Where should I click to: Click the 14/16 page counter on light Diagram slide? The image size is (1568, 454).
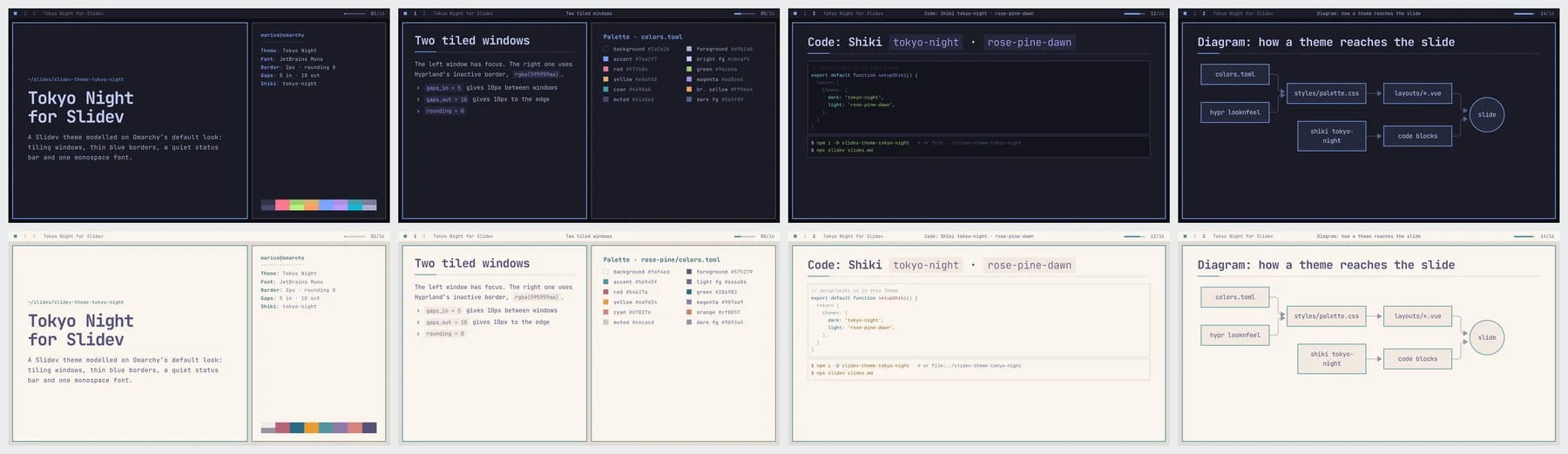click(x=1547, y=236)
